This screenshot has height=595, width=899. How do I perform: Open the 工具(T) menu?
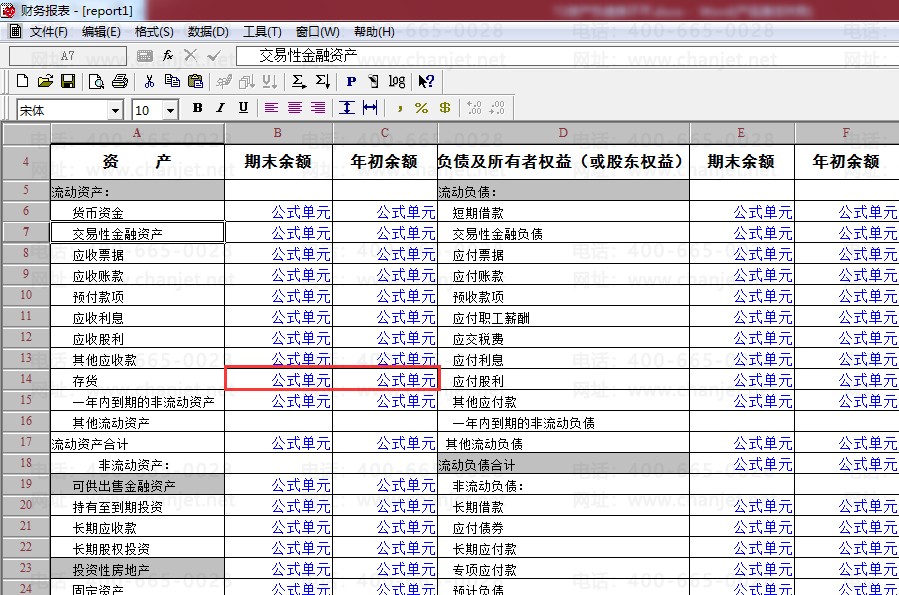[262, 32]
